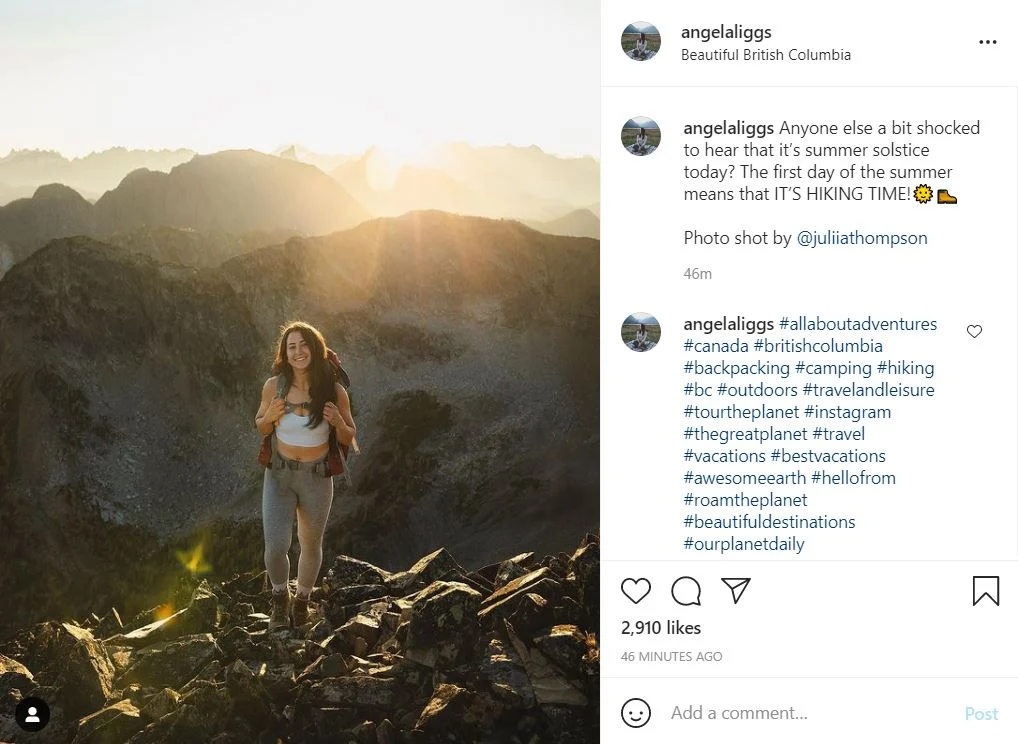Open @juliiathompson photographer profile
The image size is (1018, 744).
click(x=862, y=238)
